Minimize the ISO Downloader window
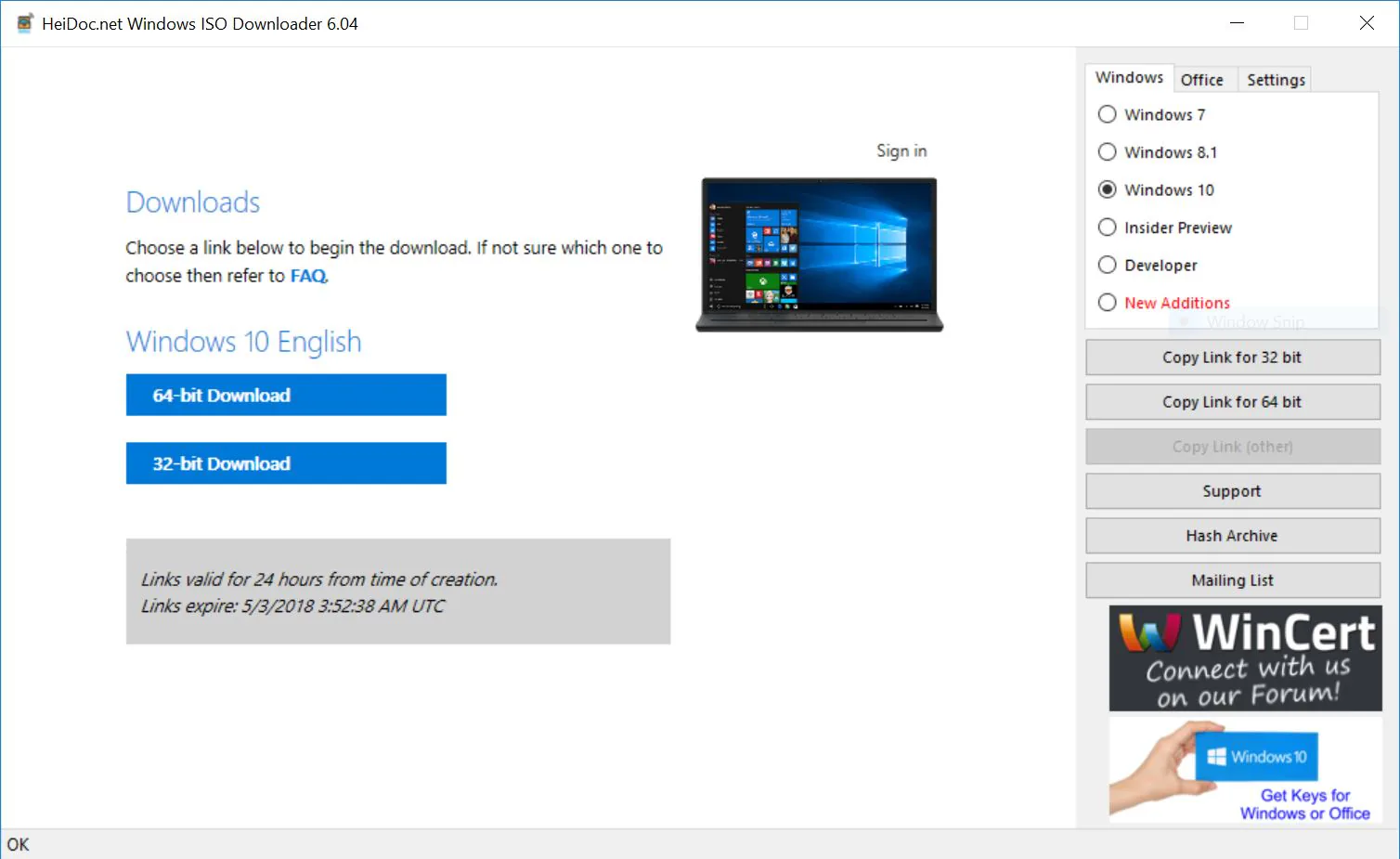The height and width of the screenshot is (859, 1400). click(1237, 23)
